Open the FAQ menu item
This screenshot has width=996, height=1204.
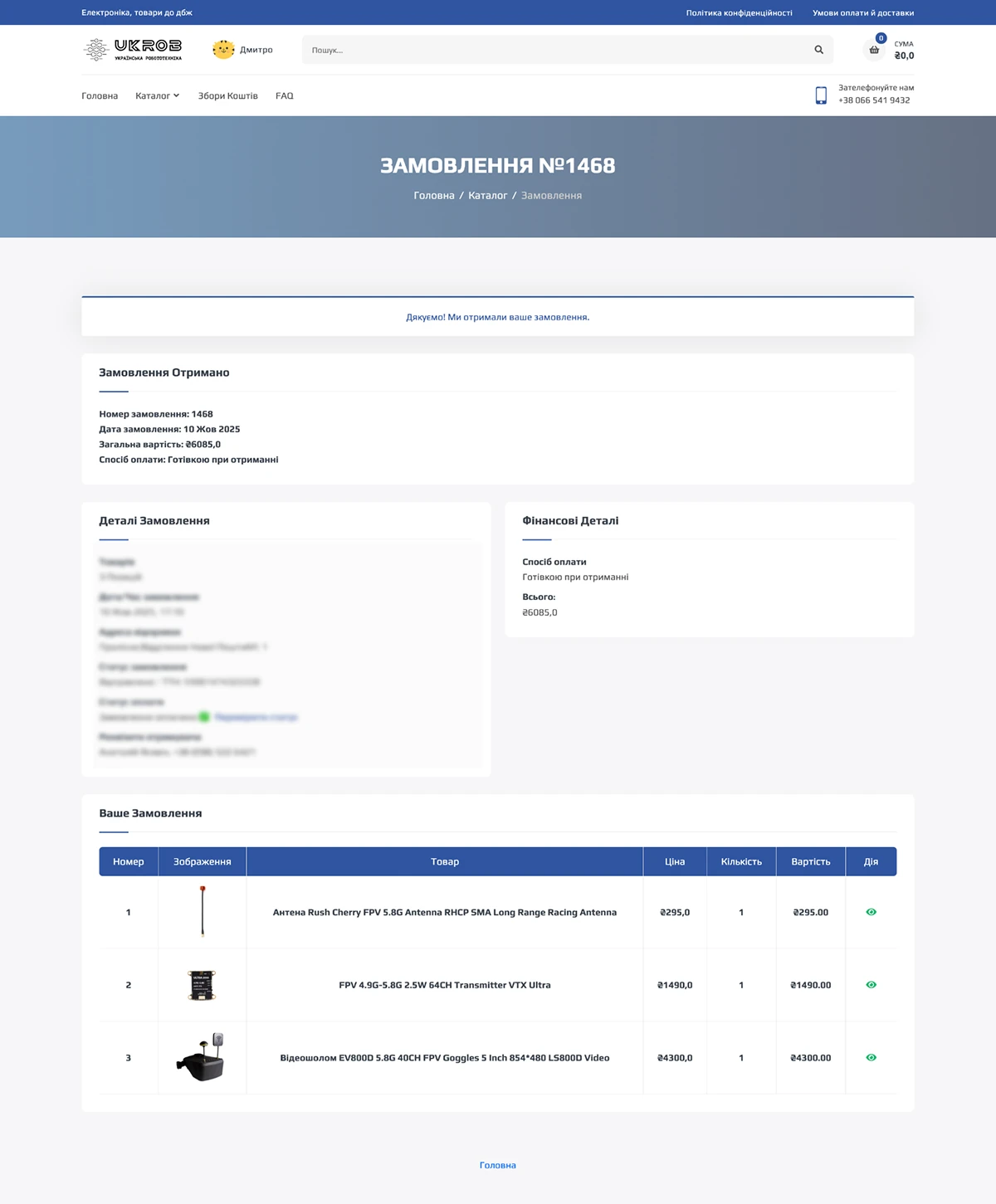point(285,96)
